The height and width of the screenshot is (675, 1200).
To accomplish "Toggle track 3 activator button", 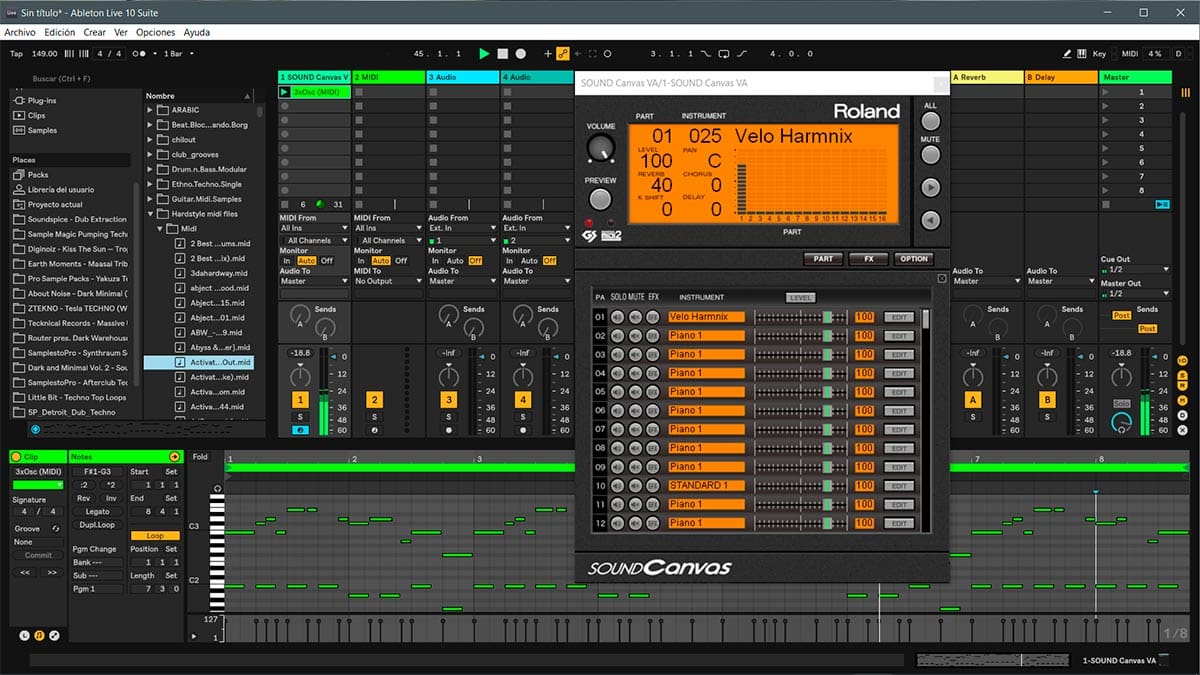I will point(448,400).
